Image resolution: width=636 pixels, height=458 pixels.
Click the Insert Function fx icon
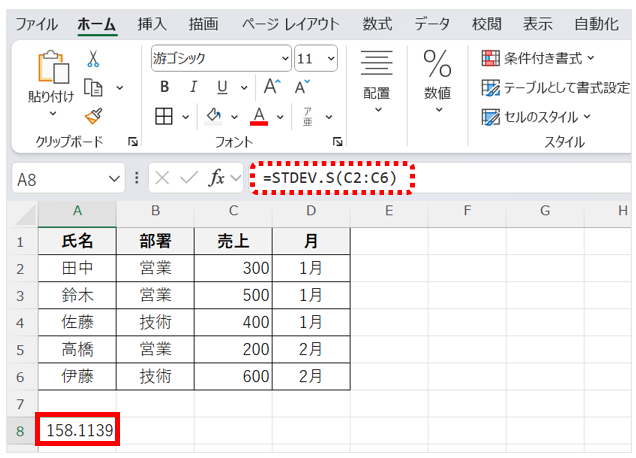point(216,178)
